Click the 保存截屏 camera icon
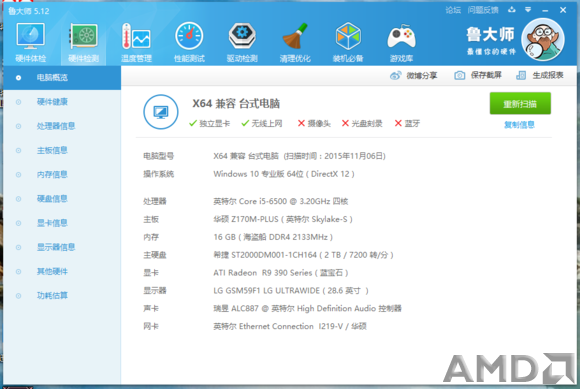The image size is (580, 389). (x=459, y=75)
